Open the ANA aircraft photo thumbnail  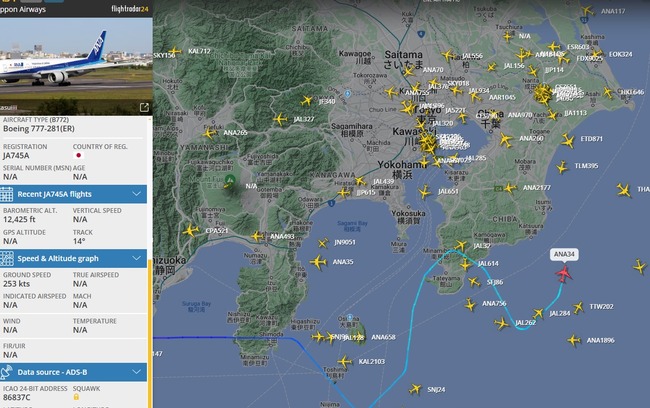(x=76, y=66)
